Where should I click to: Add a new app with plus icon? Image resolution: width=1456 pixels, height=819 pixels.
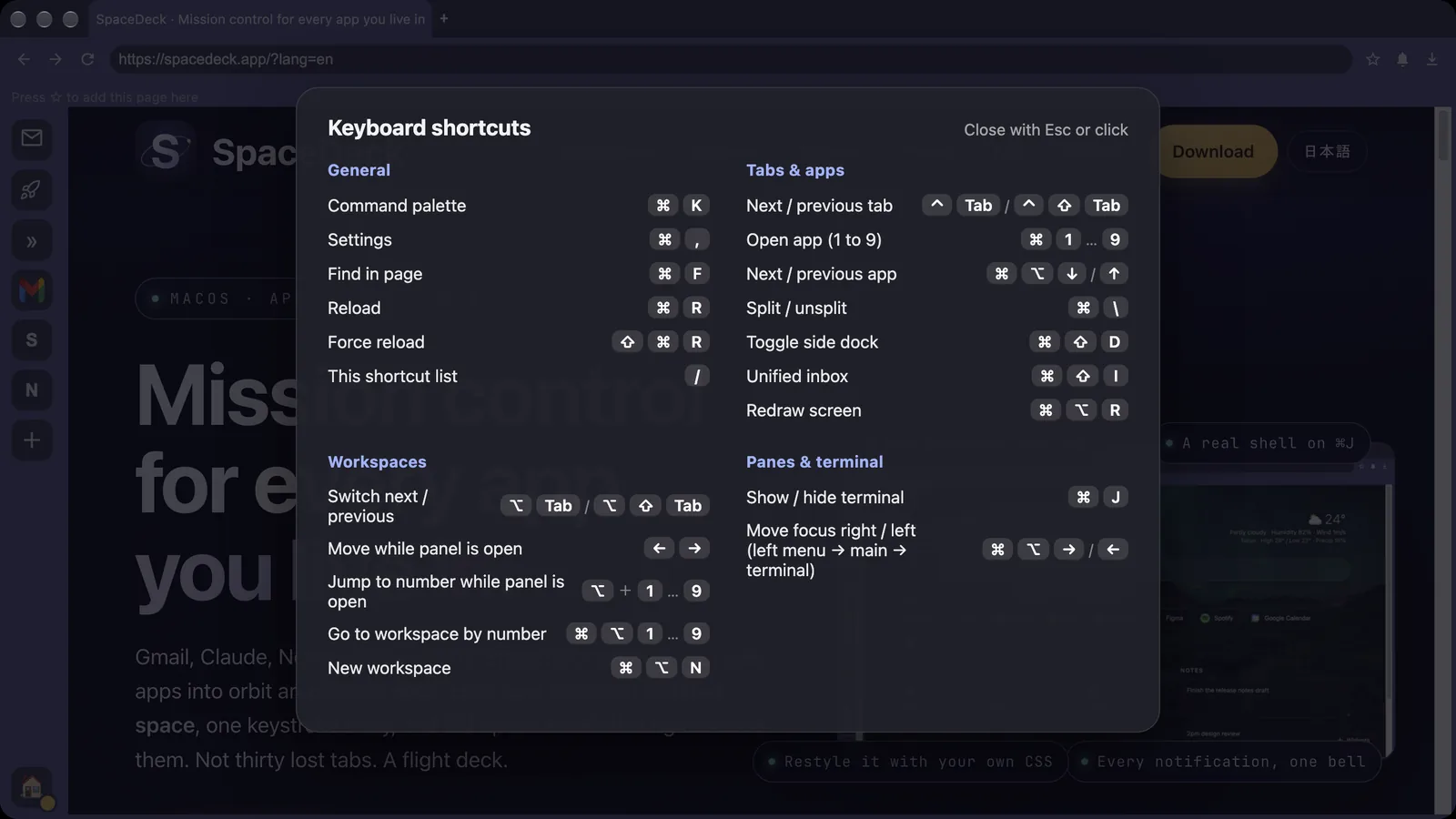32,440
